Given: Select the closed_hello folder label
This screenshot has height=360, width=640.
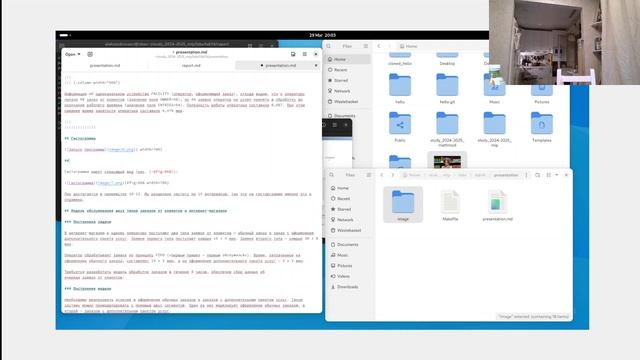Looking at the screenshot, I should (400, 64).
